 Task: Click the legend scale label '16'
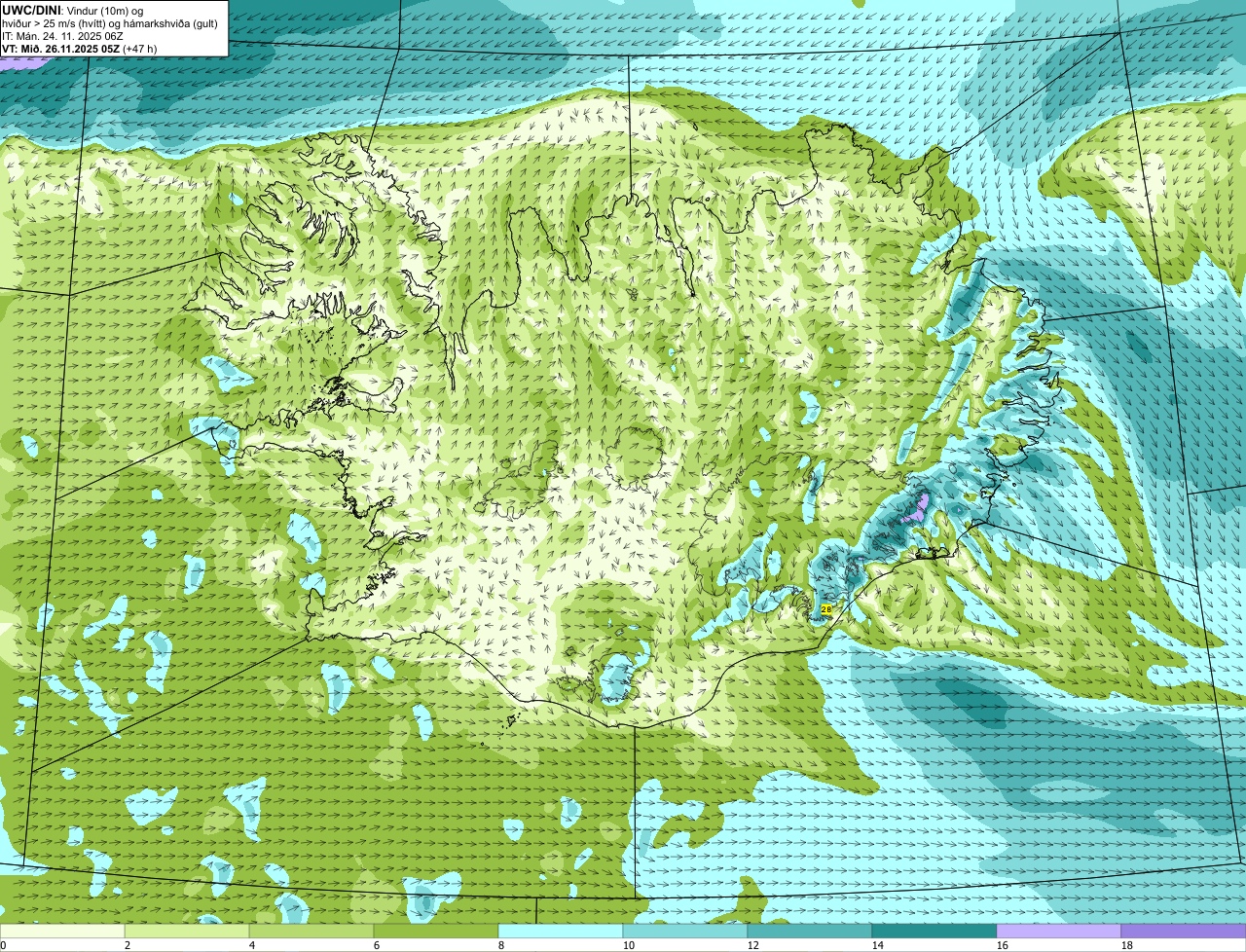1003,945
